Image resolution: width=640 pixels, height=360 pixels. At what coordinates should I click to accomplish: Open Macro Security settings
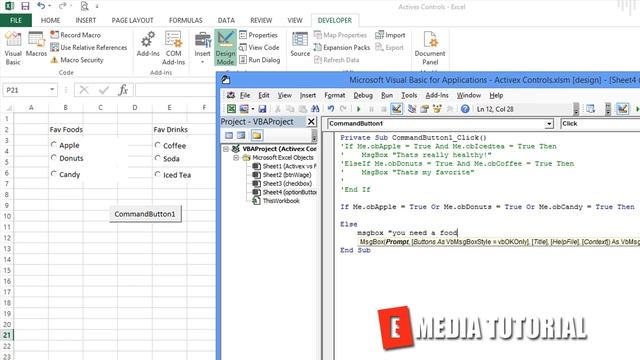[x=77, y=60]
